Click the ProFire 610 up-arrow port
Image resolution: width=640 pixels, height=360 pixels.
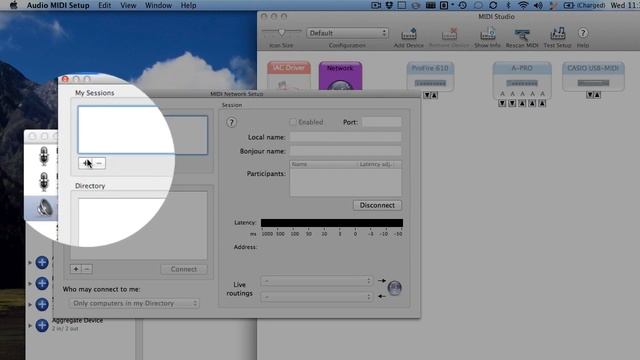(x=434, y=95)
